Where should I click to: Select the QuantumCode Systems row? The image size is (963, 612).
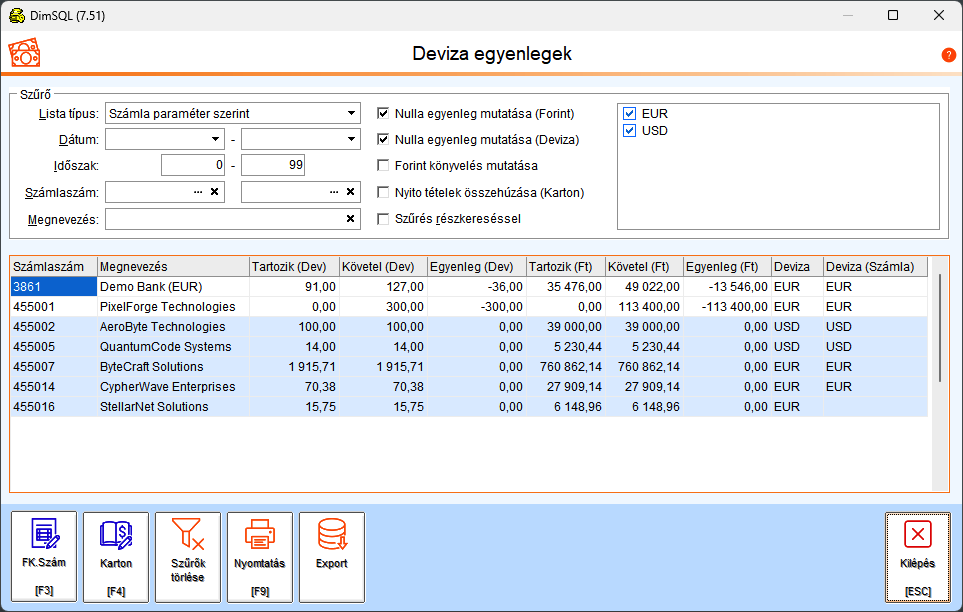pos(469,347)
